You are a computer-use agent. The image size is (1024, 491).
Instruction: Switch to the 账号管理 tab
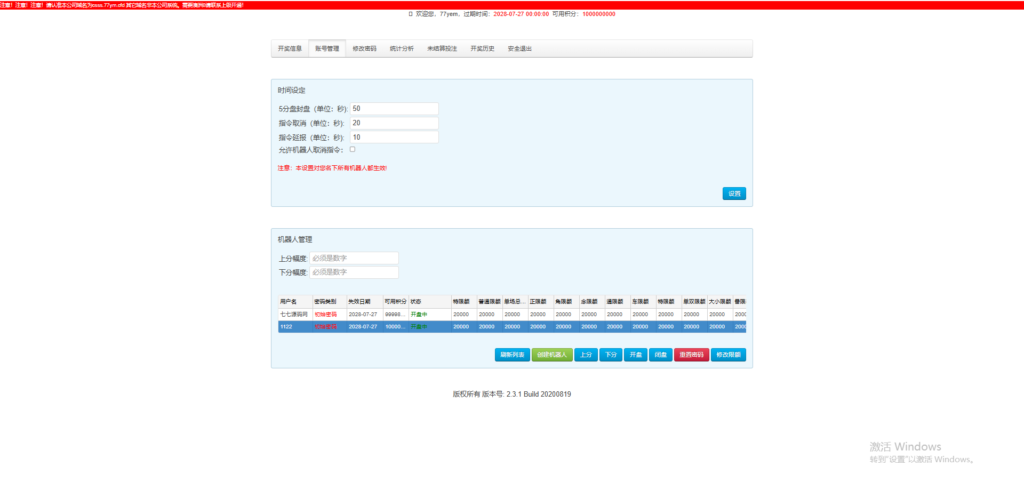[x=327, y=49]
